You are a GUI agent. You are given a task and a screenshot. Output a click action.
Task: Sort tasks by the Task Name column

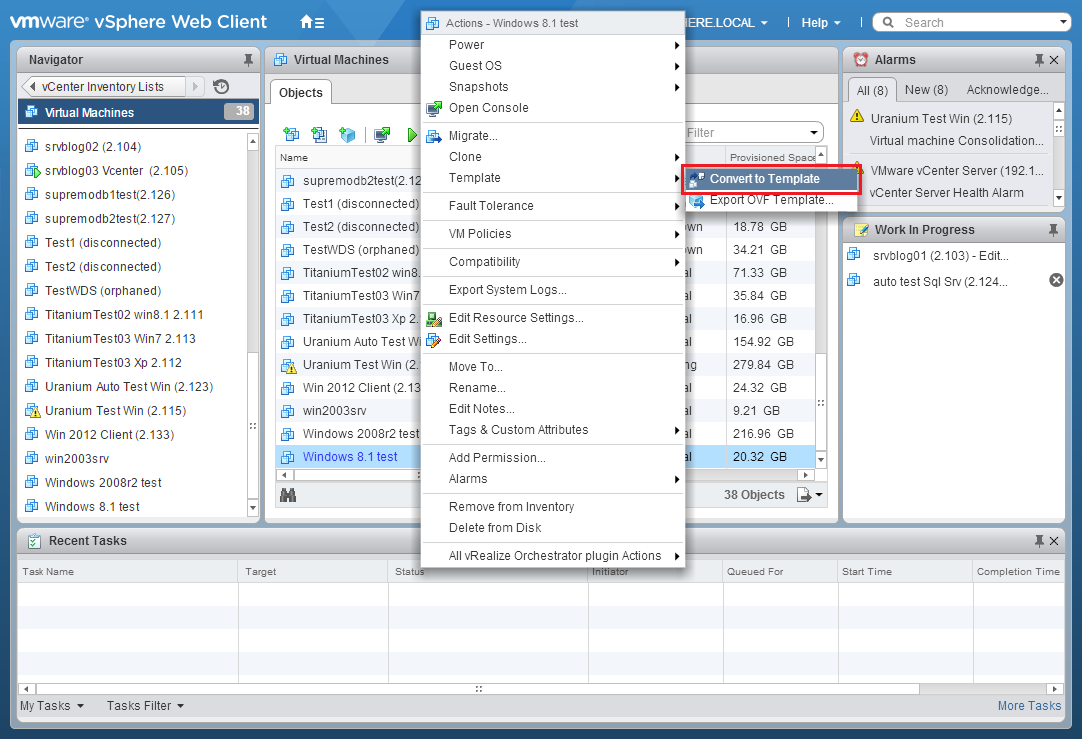click(x=128, y=571)
